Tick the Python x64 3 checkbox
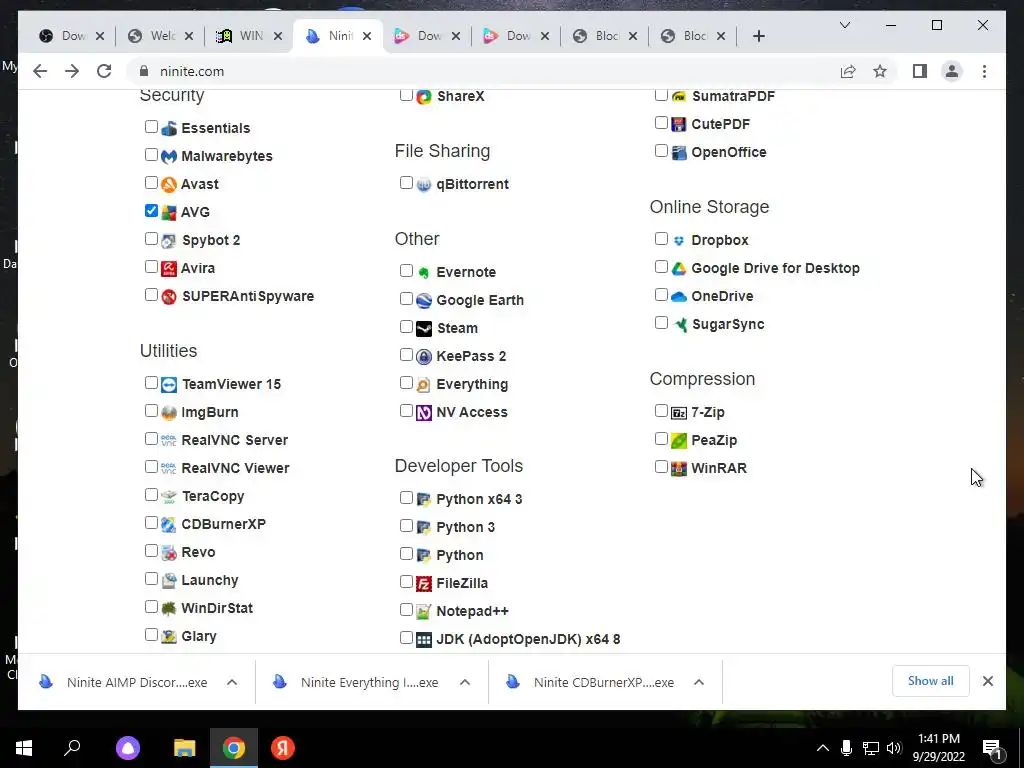The image size is (1024, 768). [406, 497]
